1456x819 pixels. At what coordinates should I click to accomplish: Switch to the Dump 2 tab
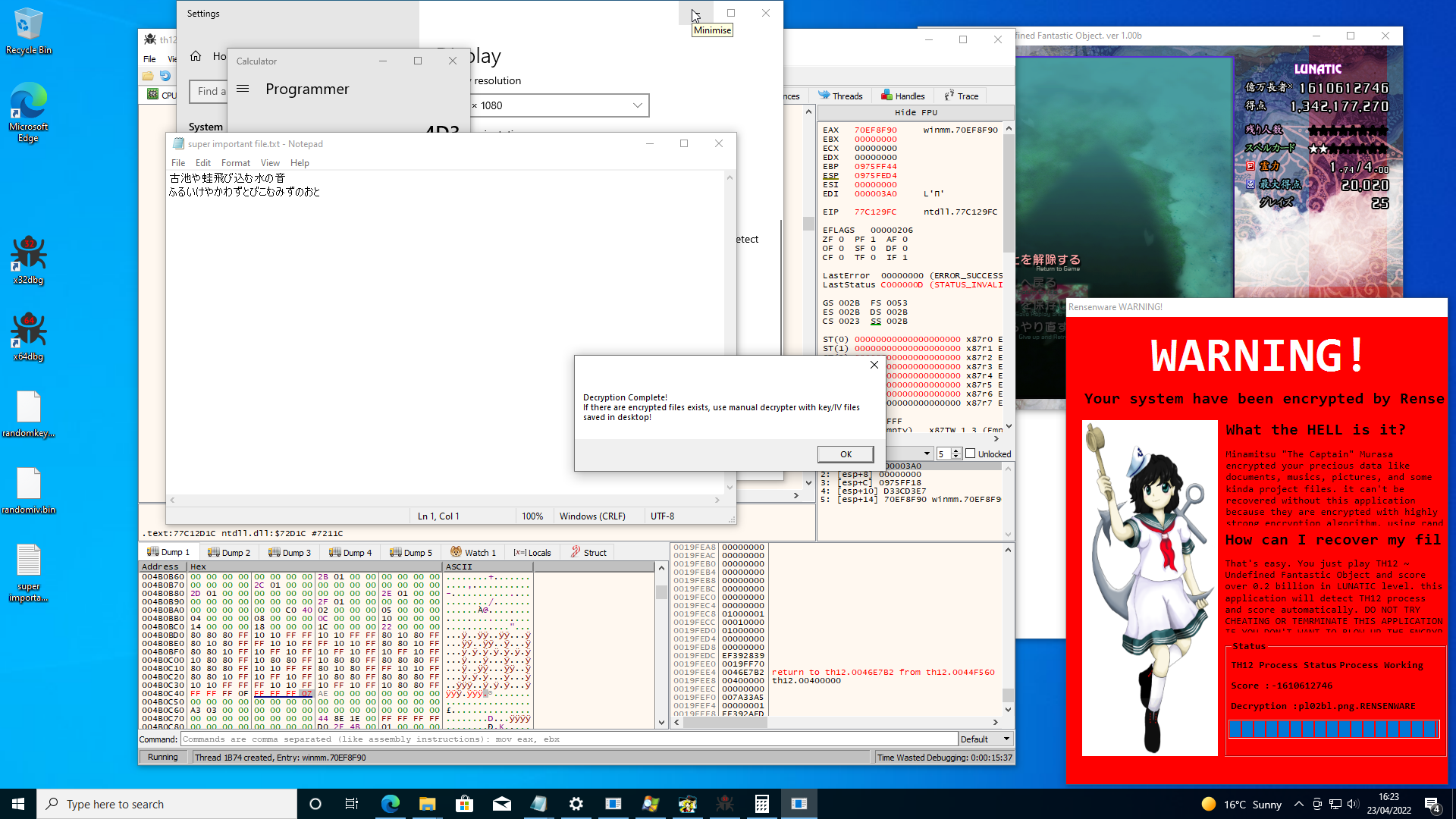click(x=229, y=552)
